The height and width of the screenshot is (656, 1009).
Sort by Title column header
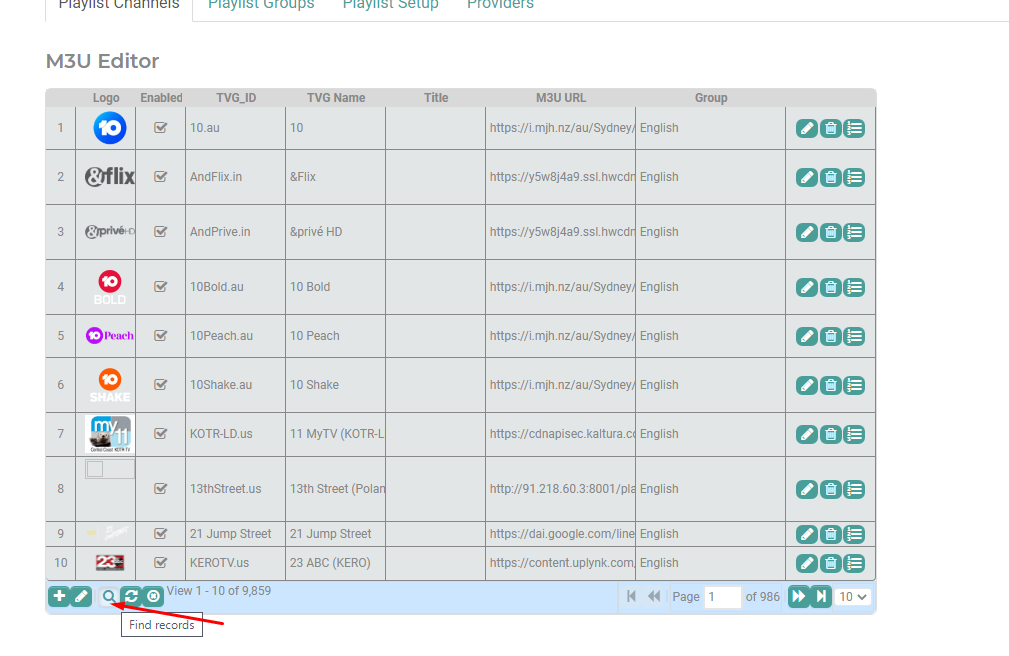436,98
